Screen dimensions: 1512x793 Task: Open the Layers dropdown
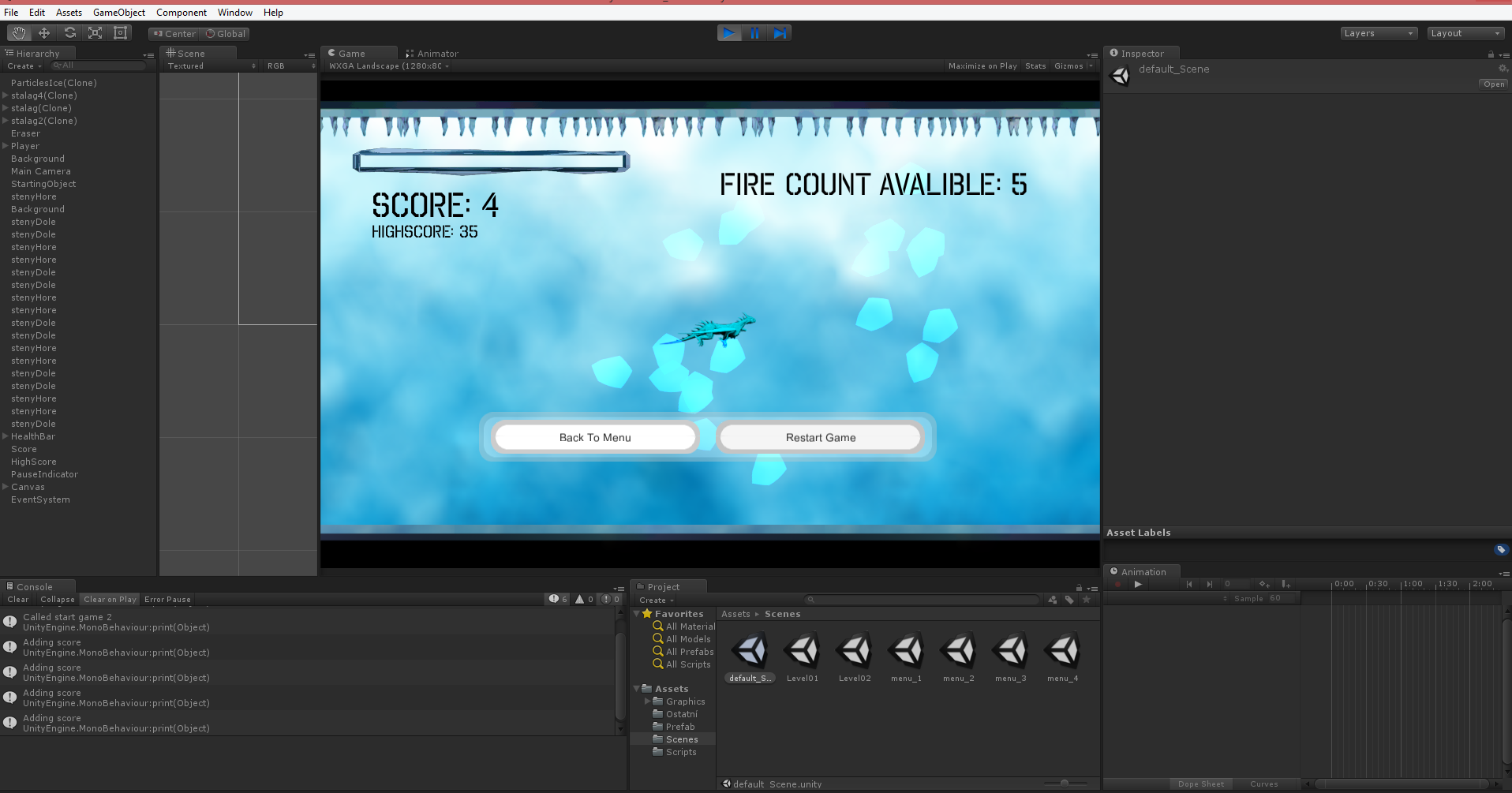(x=1378, y=33)
